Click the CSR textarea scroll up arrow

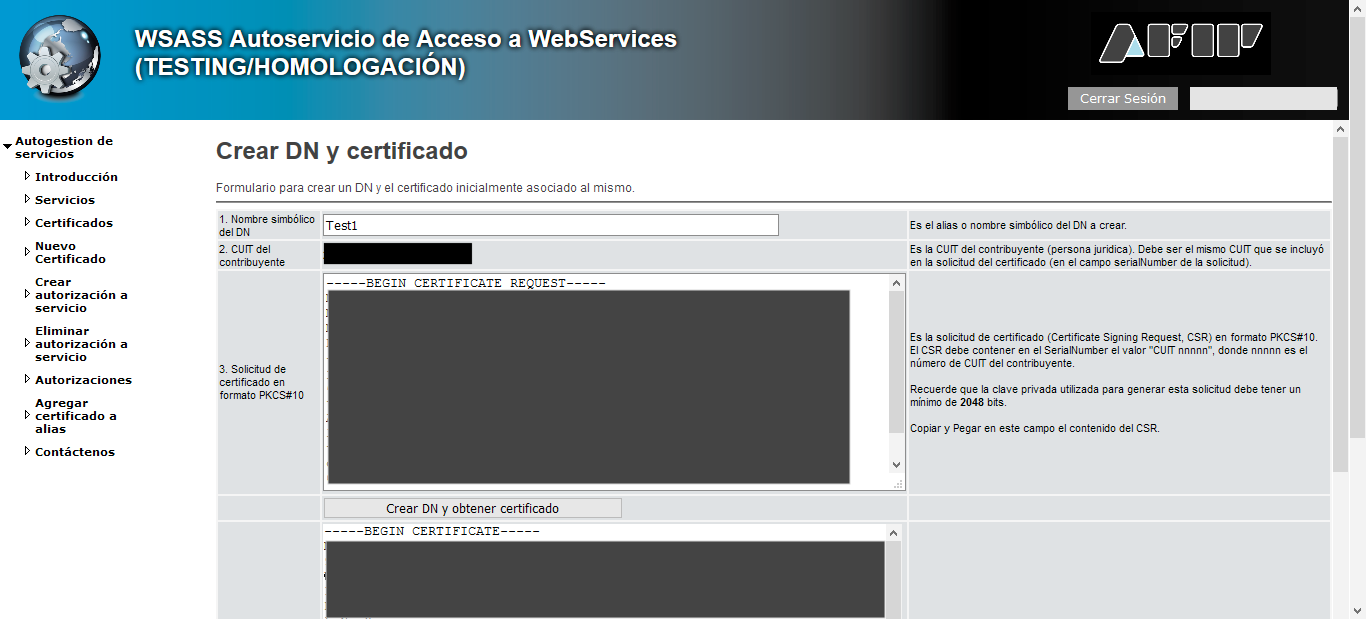895,283
